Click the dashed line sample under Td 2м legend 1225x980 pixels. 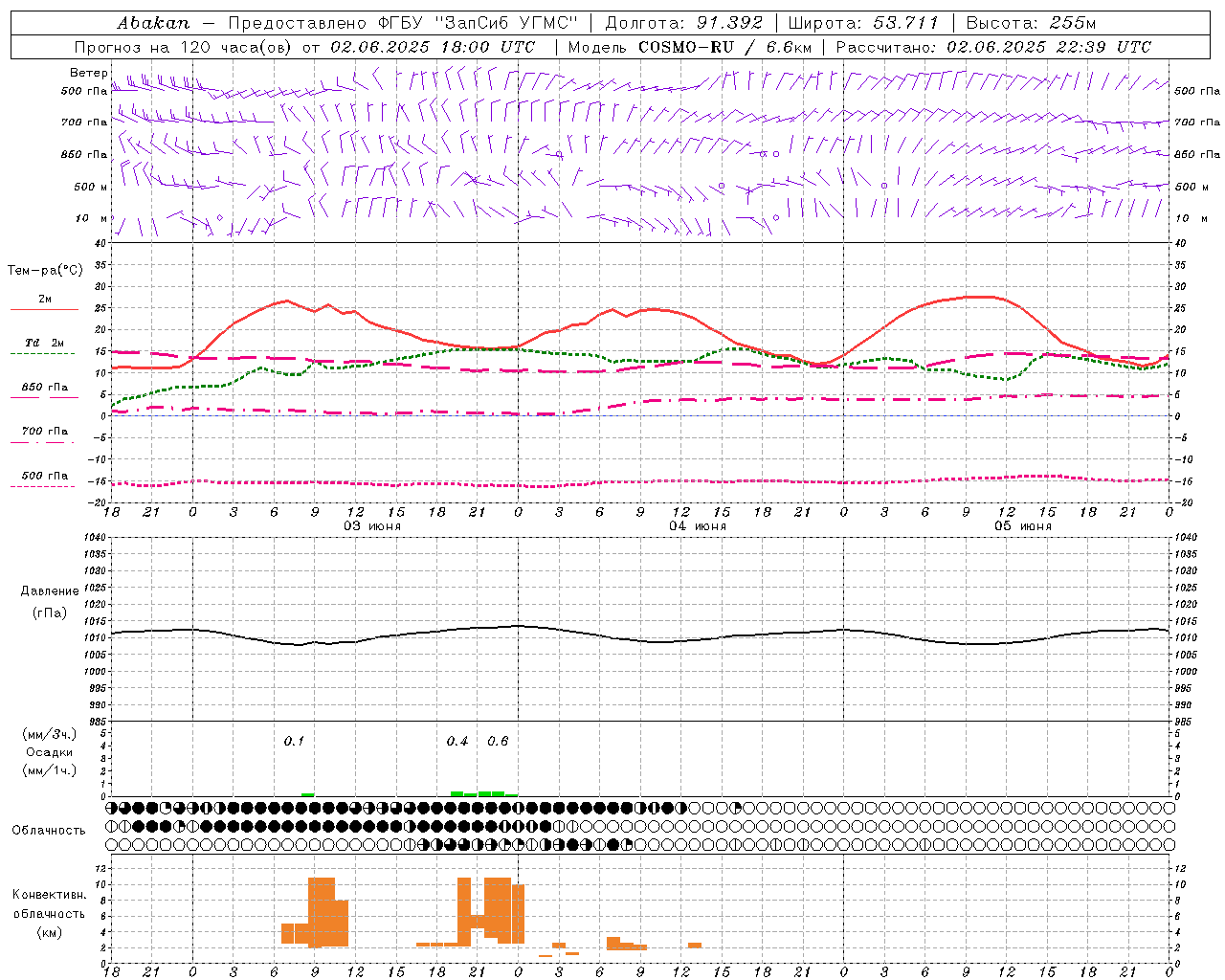[x=42, y=354]
